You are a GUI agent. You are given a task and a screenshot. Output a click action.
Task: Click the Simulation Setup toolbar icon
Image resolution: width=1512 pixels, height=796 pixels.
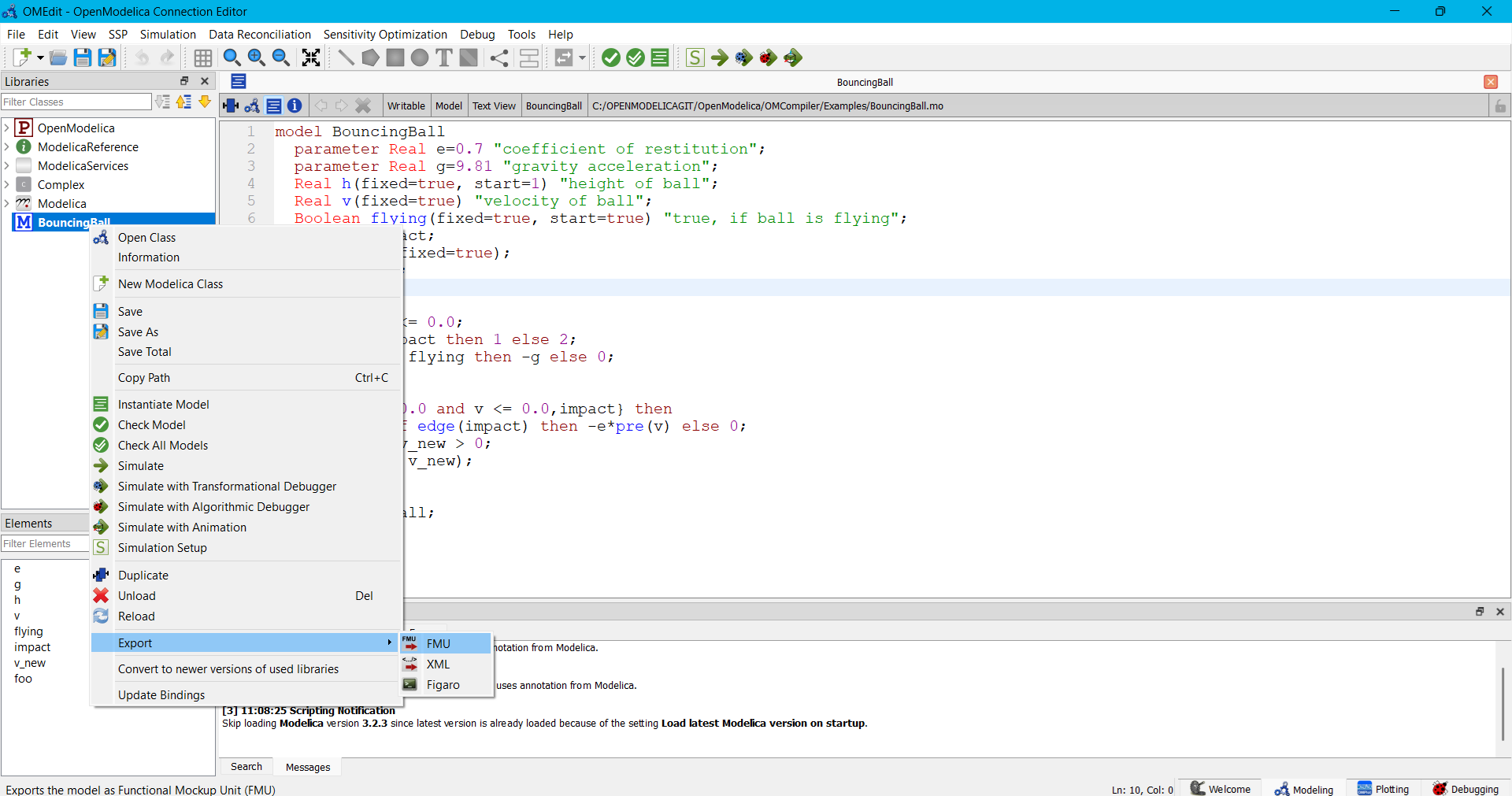[x=695, y=57]
